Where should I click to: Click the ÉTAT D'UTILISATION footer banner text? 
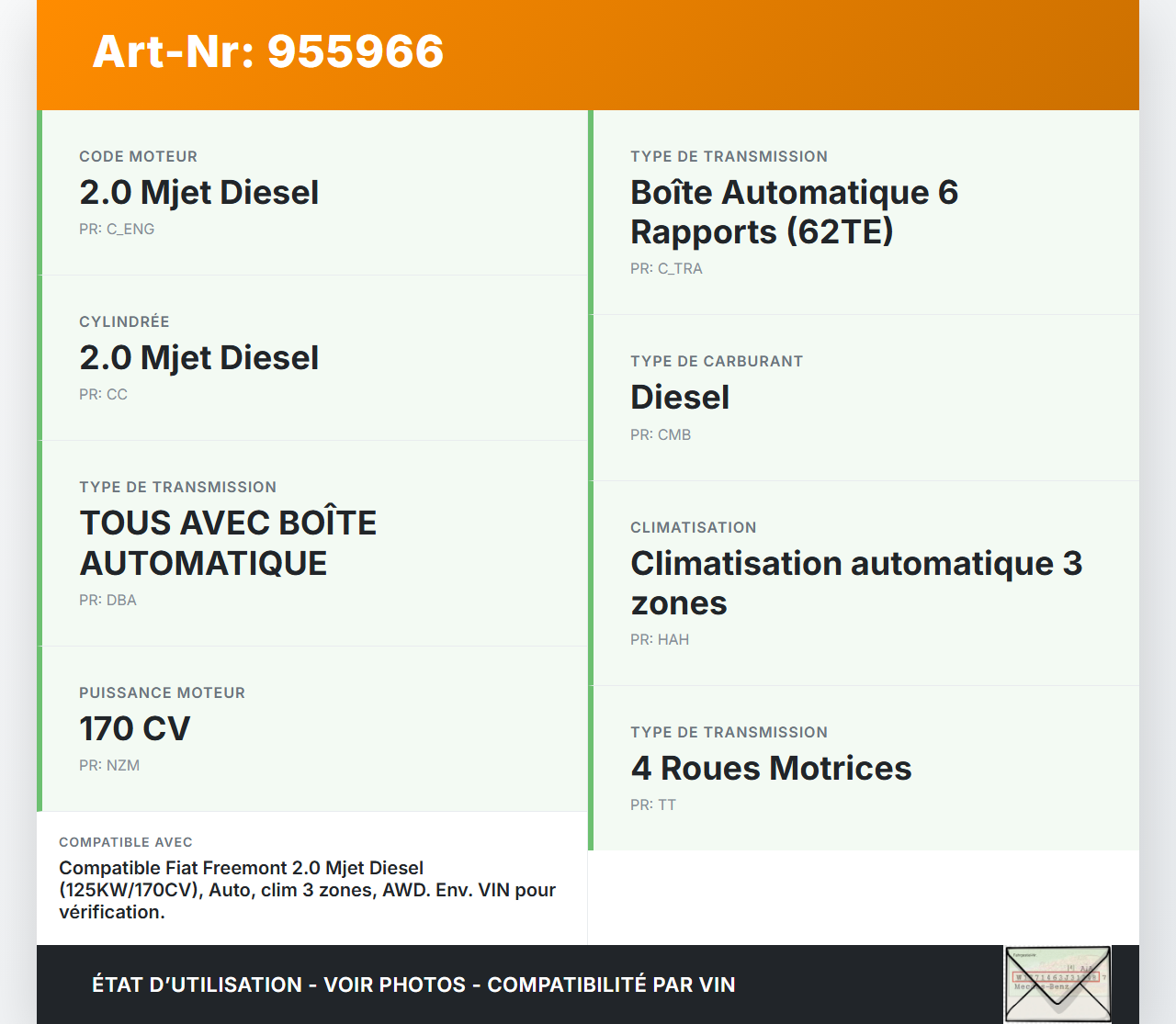(413, 985)
